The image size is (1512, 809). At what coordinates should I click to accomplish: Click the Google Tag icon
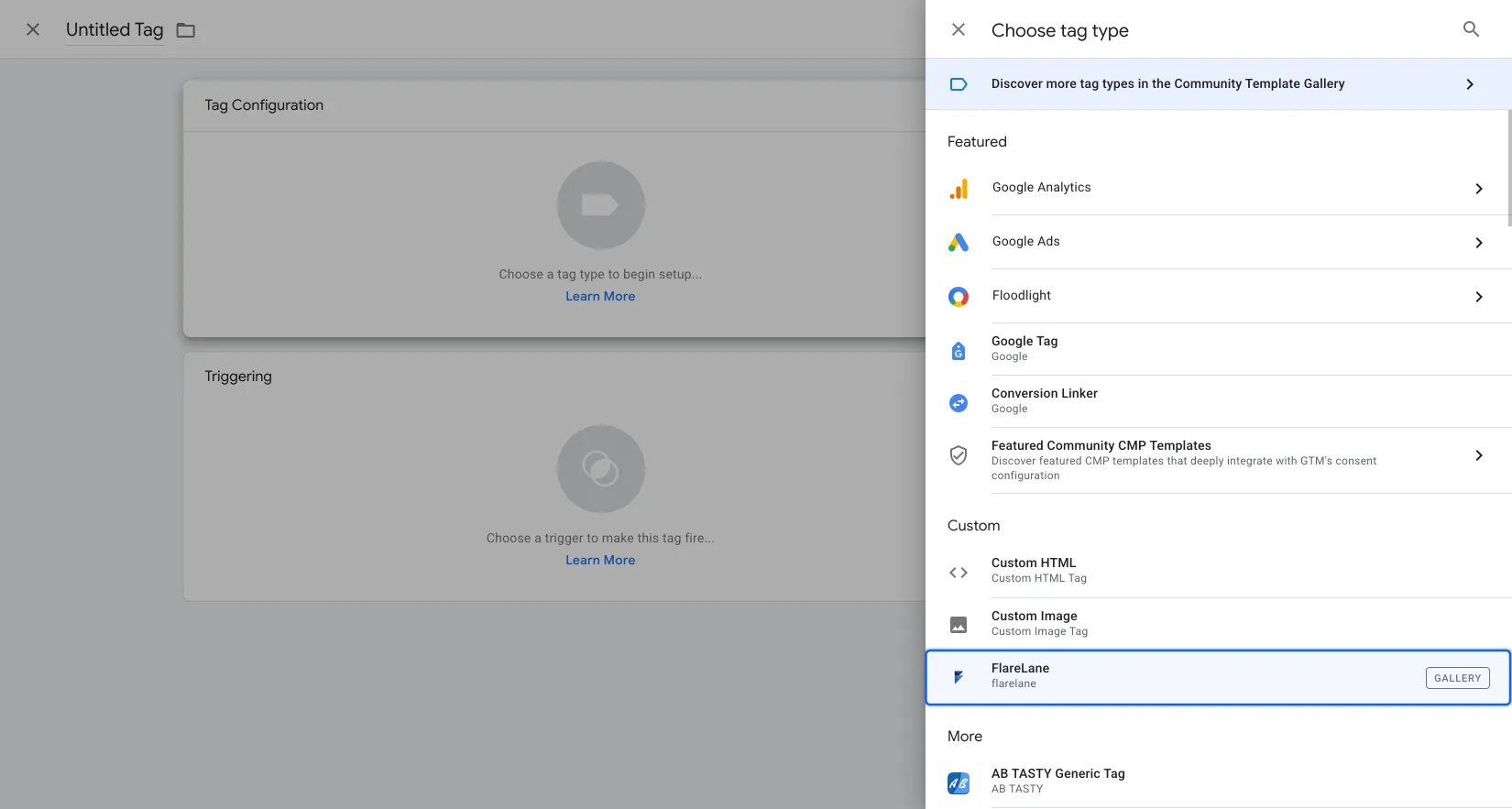point(959,350)
